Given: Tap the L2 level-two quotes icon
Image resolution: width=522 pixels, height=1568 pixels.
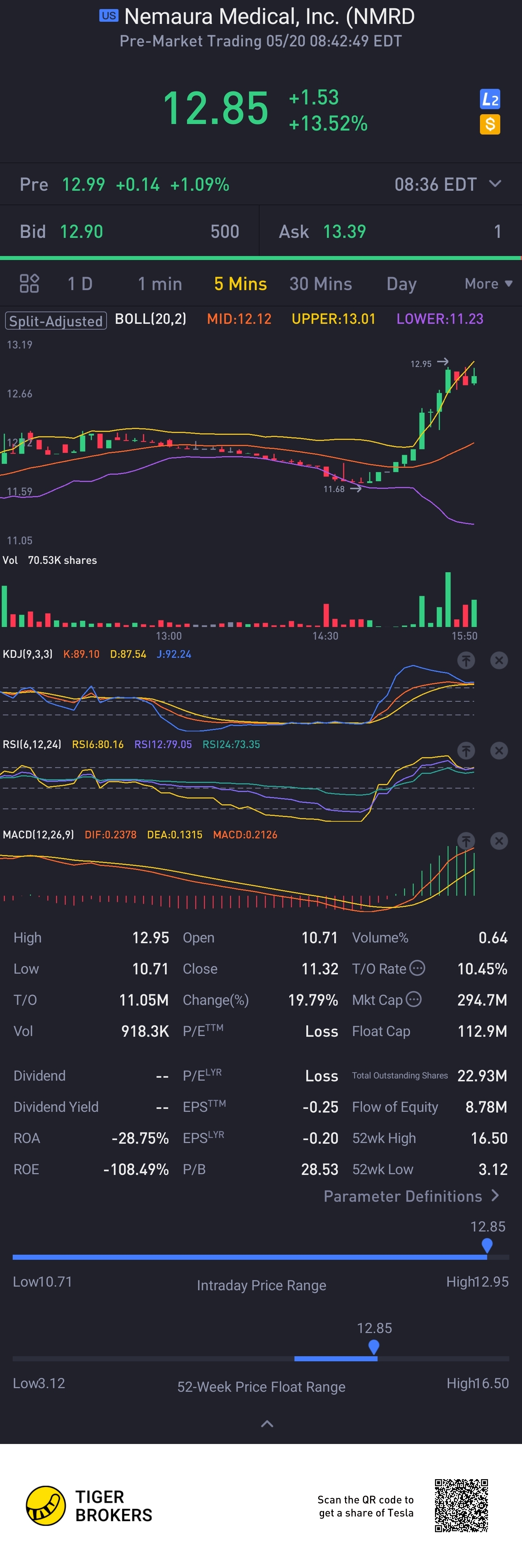Looking at the screenshot, I should 490,99.
